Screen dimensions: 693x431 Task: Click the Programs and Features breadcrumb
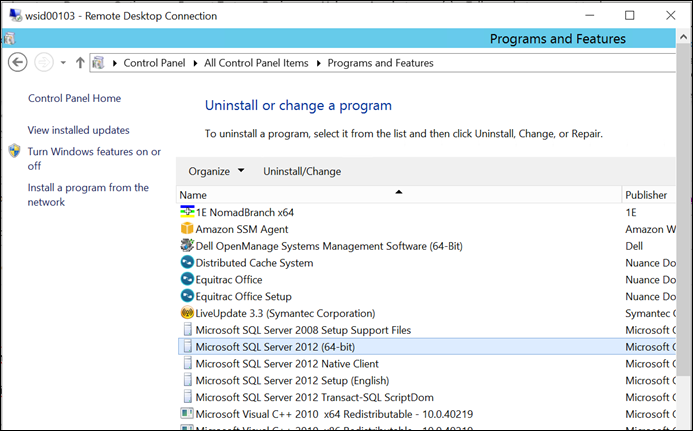click(380, 63)
